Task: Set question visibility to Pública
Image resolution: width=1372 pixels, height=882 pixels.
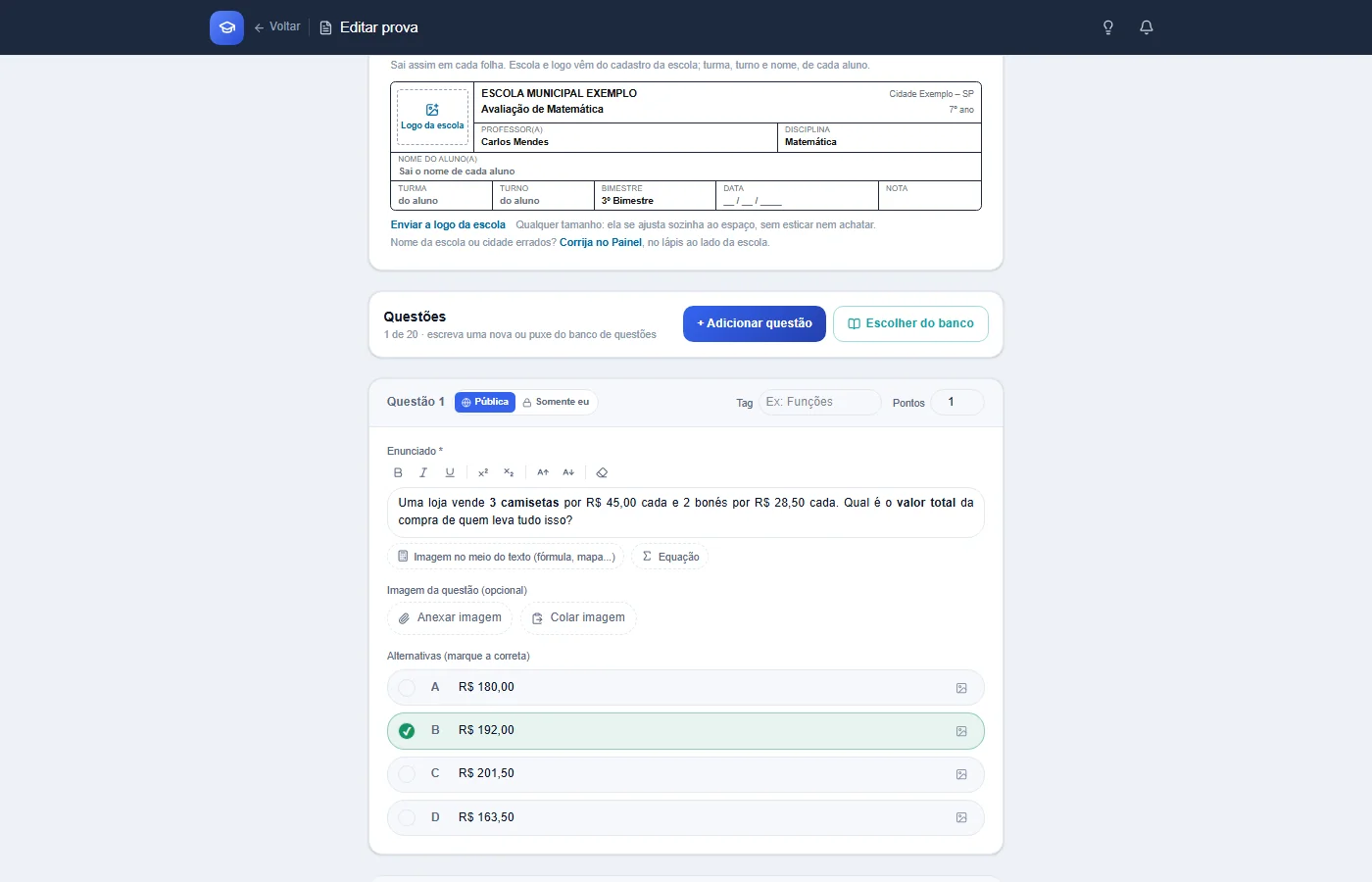Action: coord(485,402)
